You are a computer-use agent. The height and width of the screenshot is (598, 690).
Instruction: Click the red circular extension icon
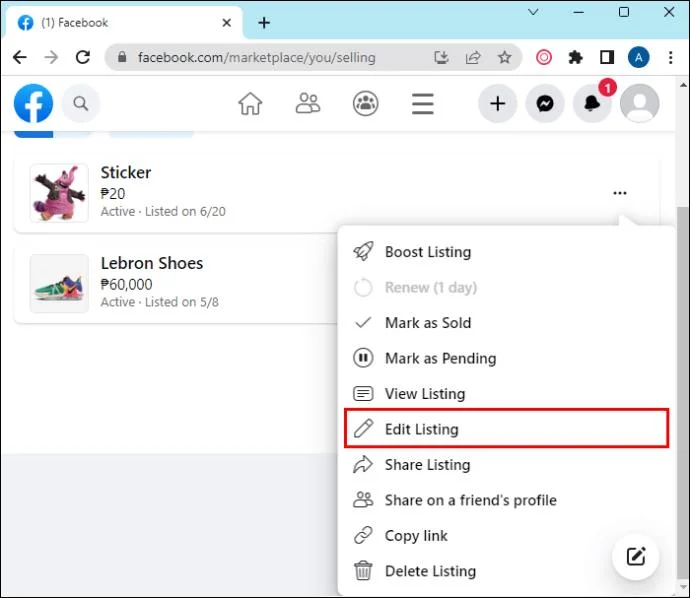point(544,57)
